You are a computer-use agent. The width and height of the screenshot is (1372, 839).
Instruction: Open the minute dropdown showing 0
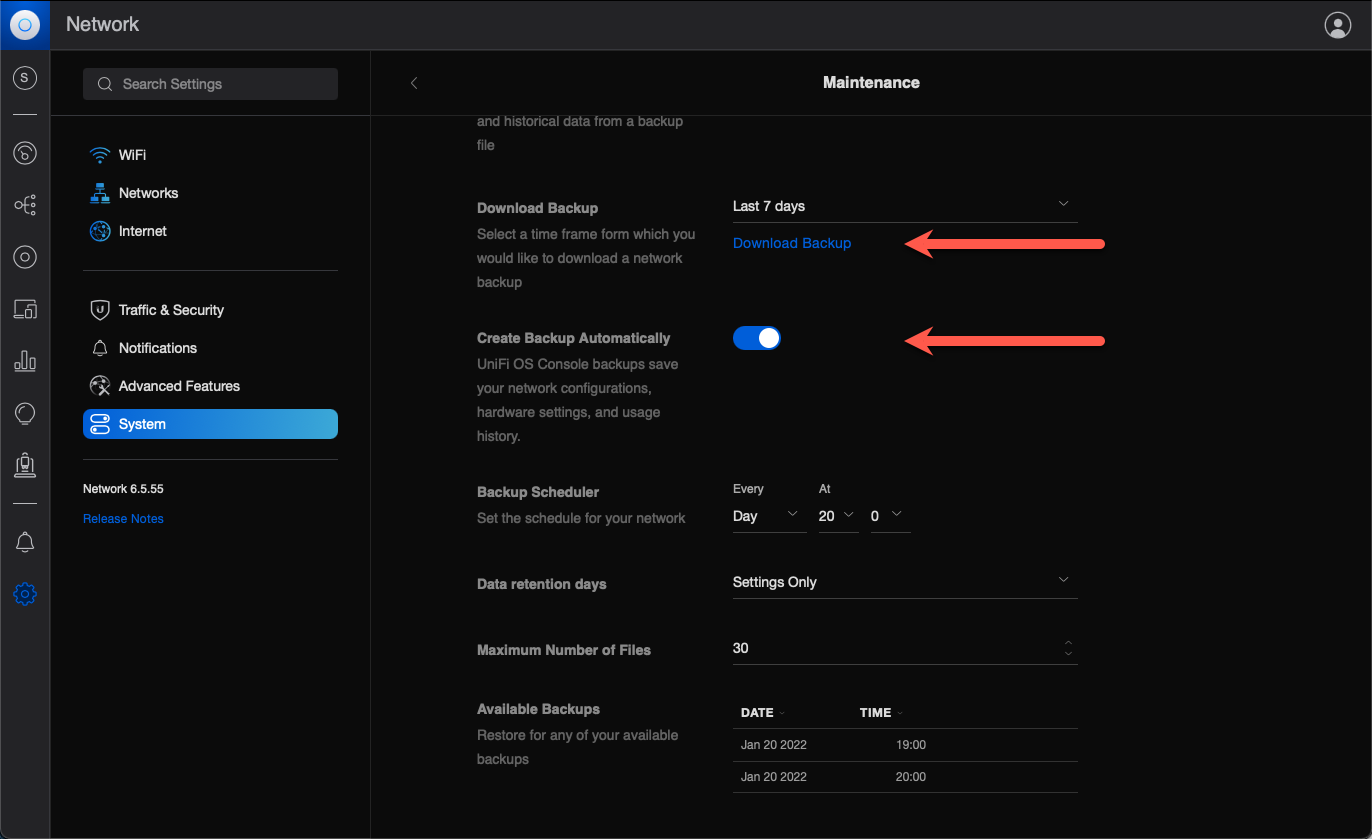(889, 516)
